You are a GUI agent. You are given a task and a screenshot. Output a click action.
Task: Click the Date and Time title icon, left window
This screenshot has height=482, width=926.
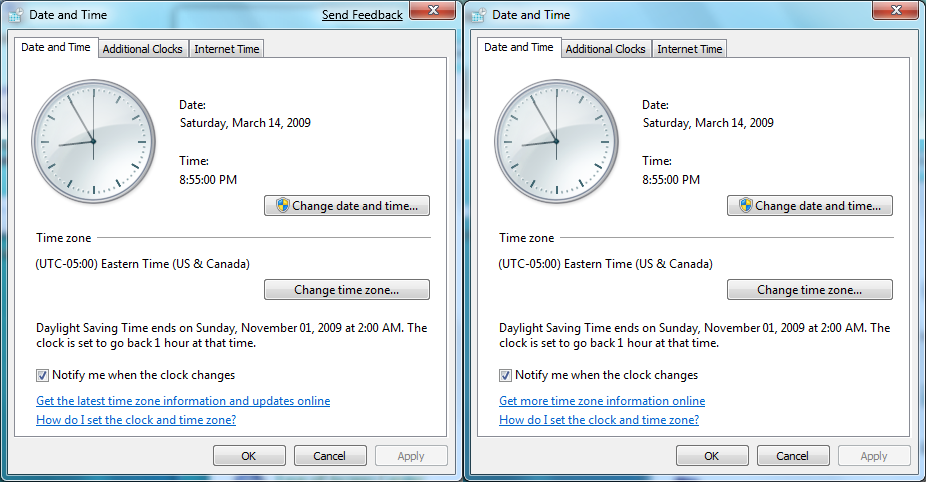[15, 15]
